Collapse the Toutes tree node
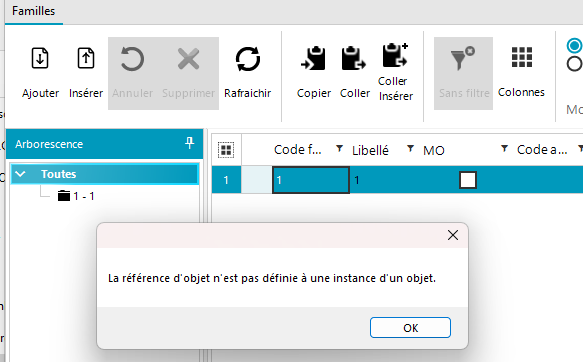This screenshot has height=362, width=583. (20, 174)
